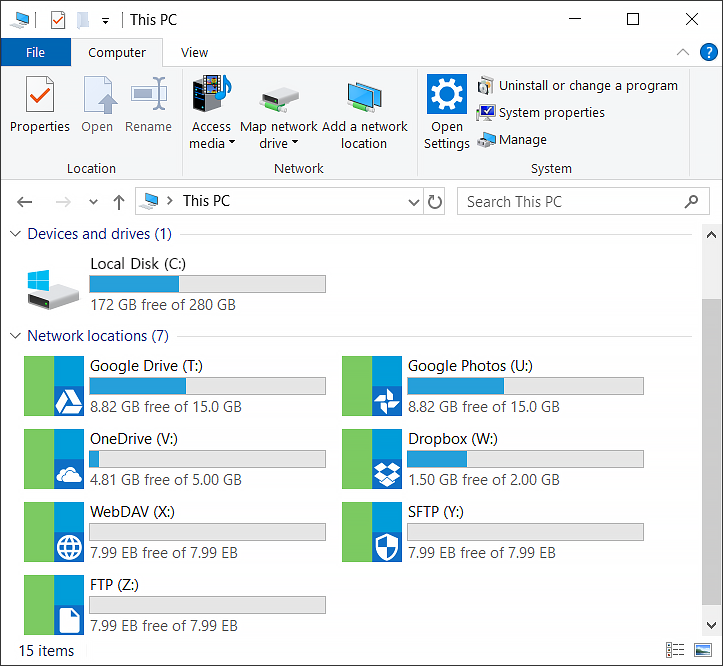Click the vertical scrollbar thumb
The image size is (723, 666).
(711, 452)
